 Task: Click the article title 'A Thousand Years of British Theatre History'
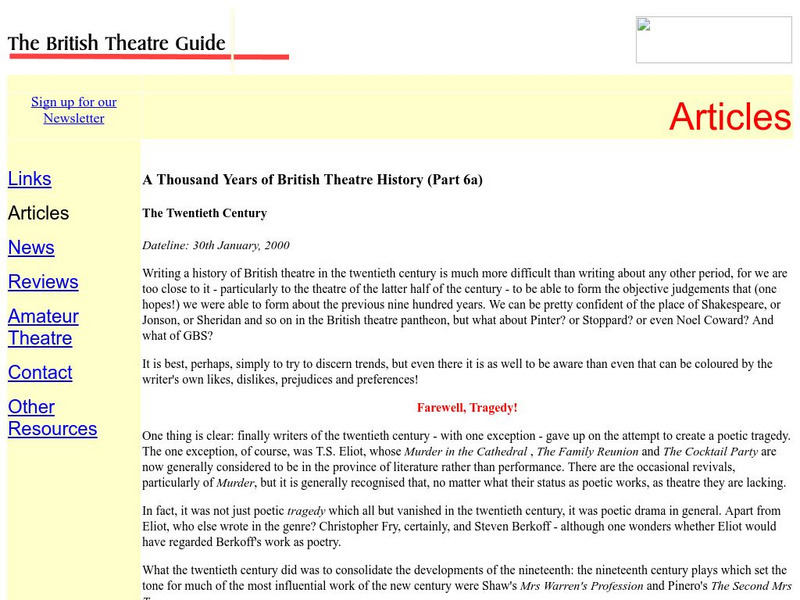(x=312, y=180)
